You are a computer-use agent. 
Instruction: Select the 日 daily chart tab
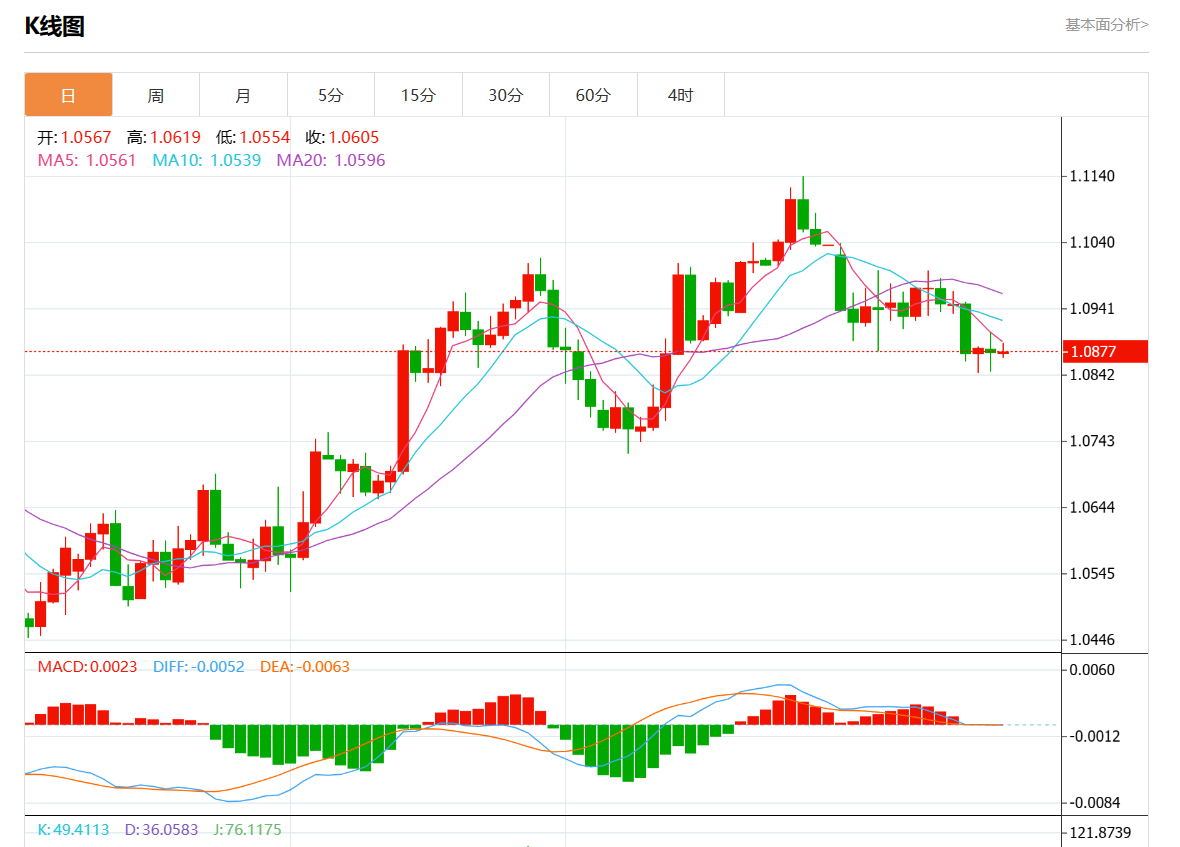(68, 95)
